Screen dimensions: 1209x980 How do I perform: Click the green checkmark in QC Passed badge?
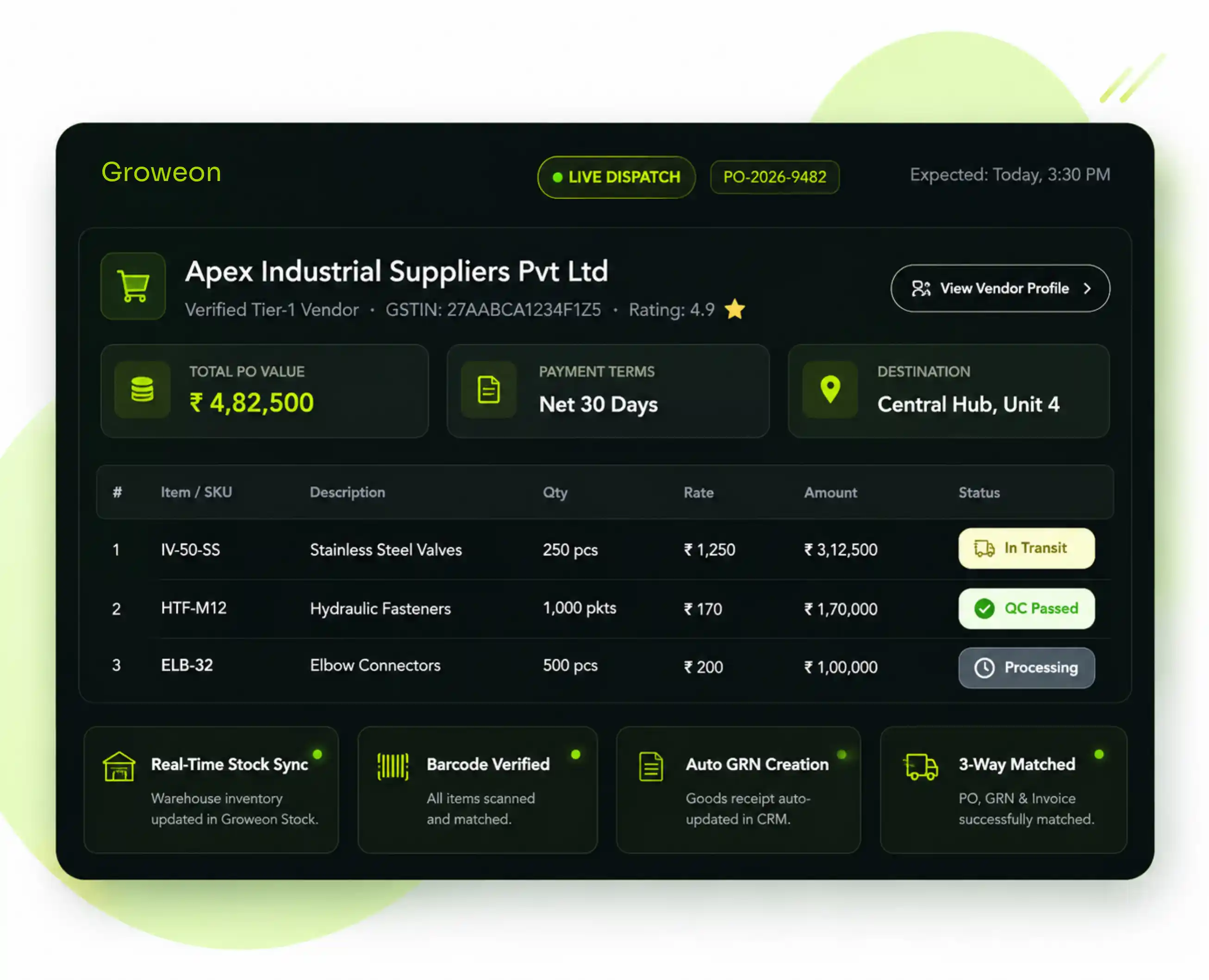tap(985, 609)
